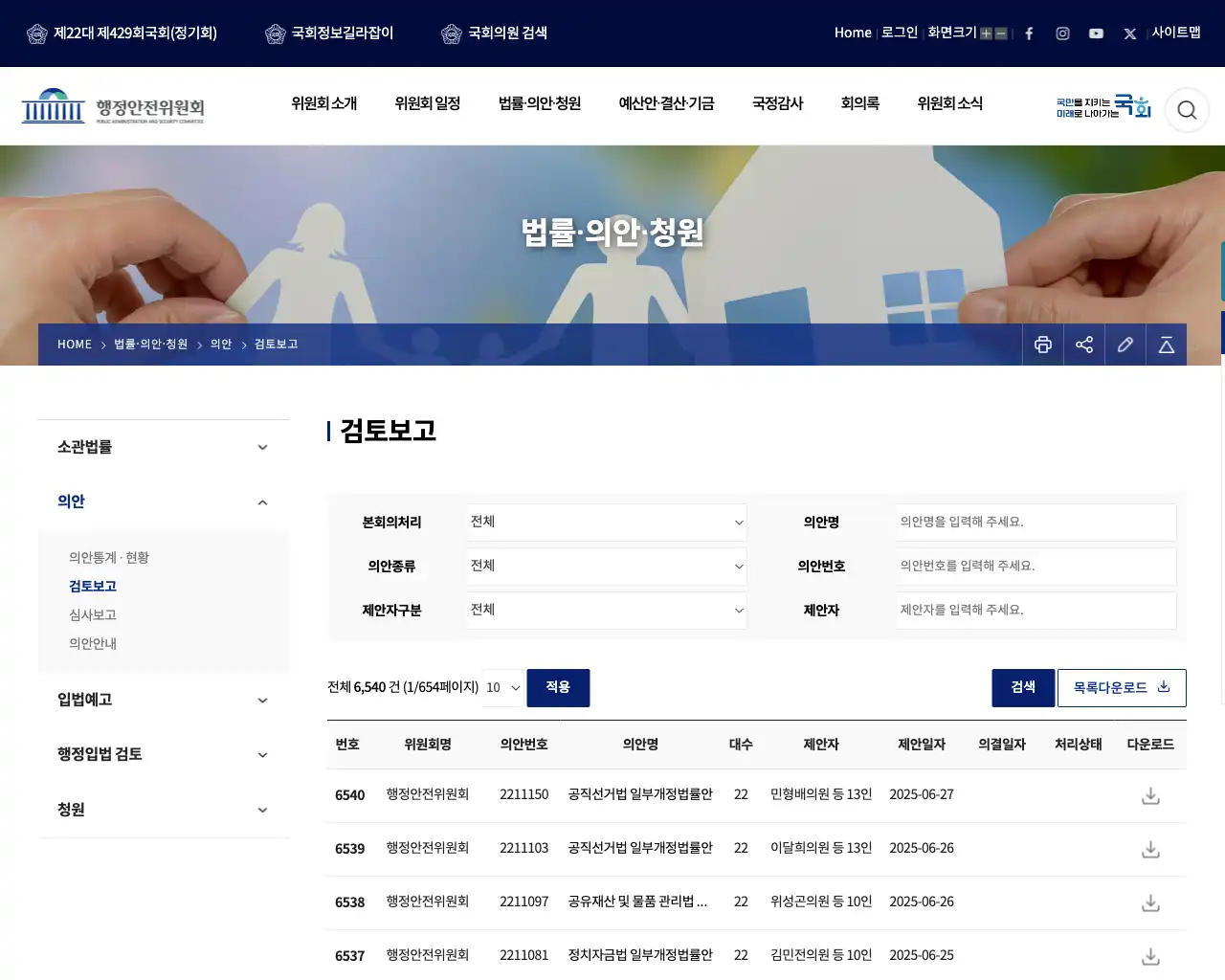Open the Facebook icon in top bar

point(1029,33)
